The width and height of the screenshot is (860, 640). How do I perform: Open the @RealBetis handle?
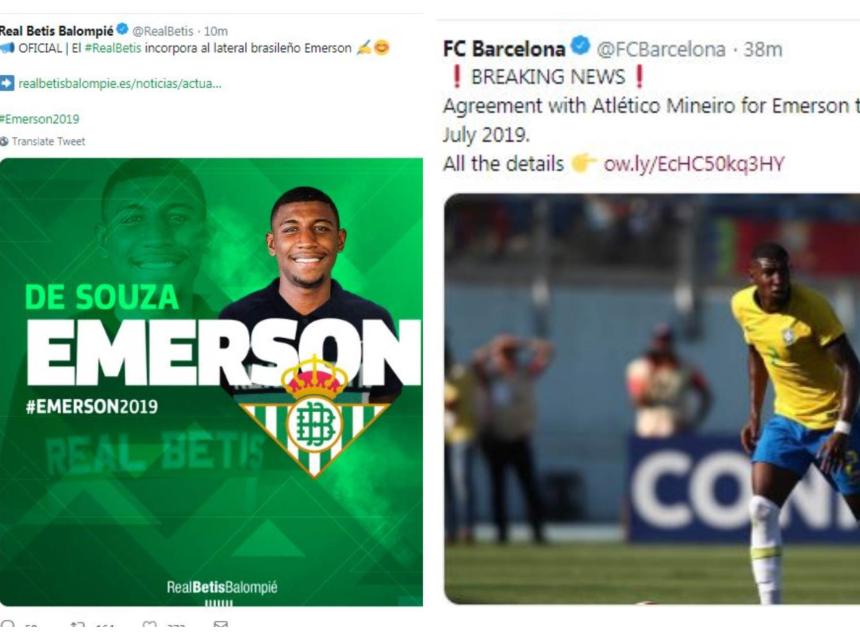click(163, 31)
